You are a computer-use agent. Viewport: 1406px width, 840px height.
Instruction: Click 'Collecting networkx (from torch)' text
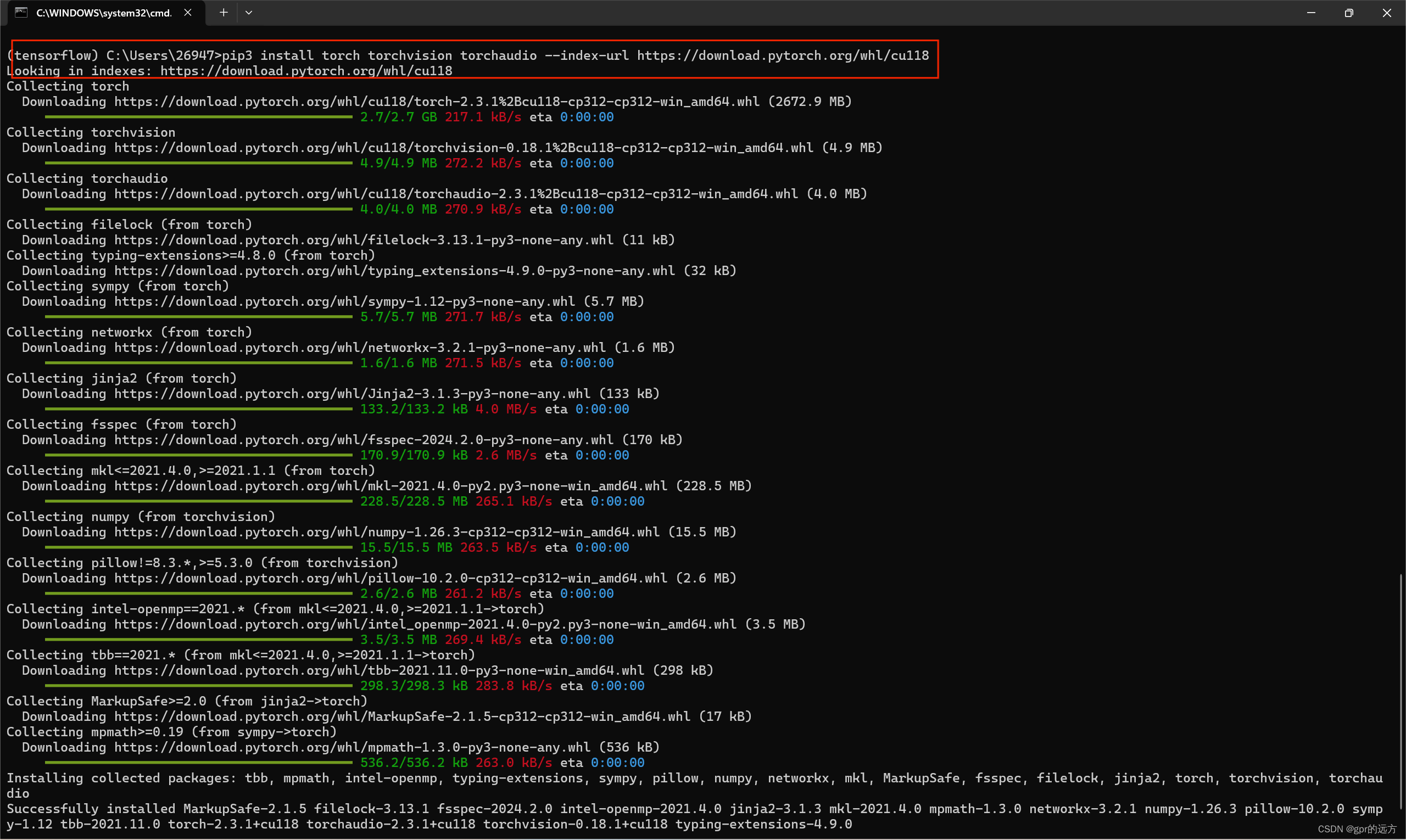[x=130, y=332]
